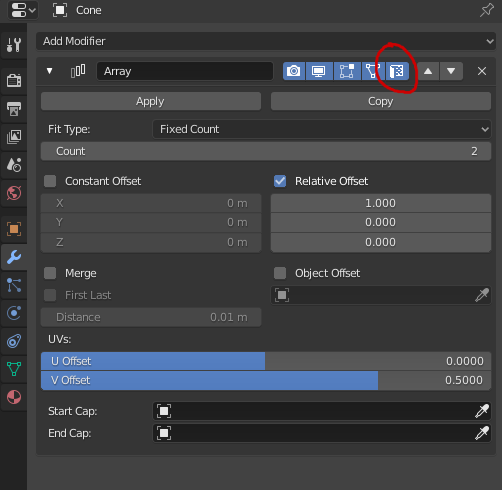Click Constant Offset Y field
The height and width of the screenshot is (490, 502).
[151, 222]
